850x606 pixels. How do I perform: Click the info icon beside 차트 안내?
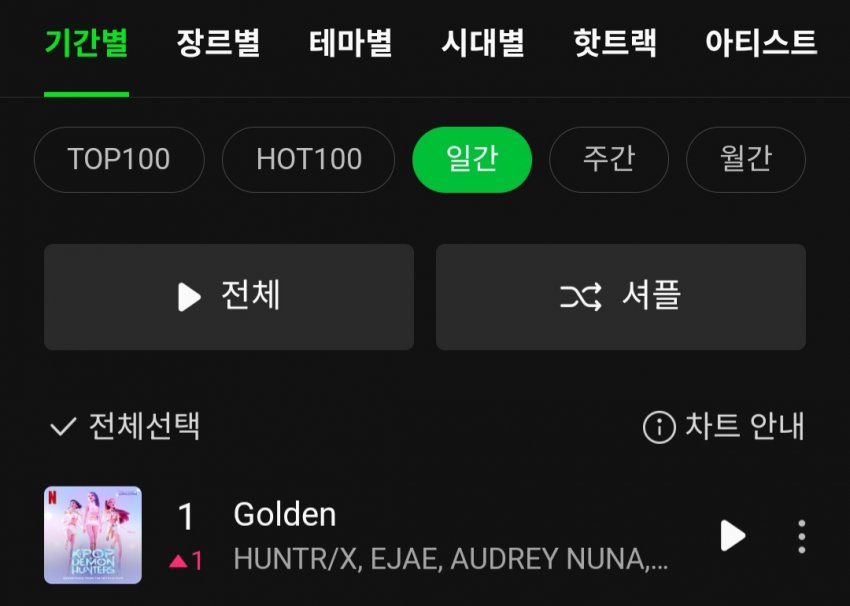coord(659,427)
